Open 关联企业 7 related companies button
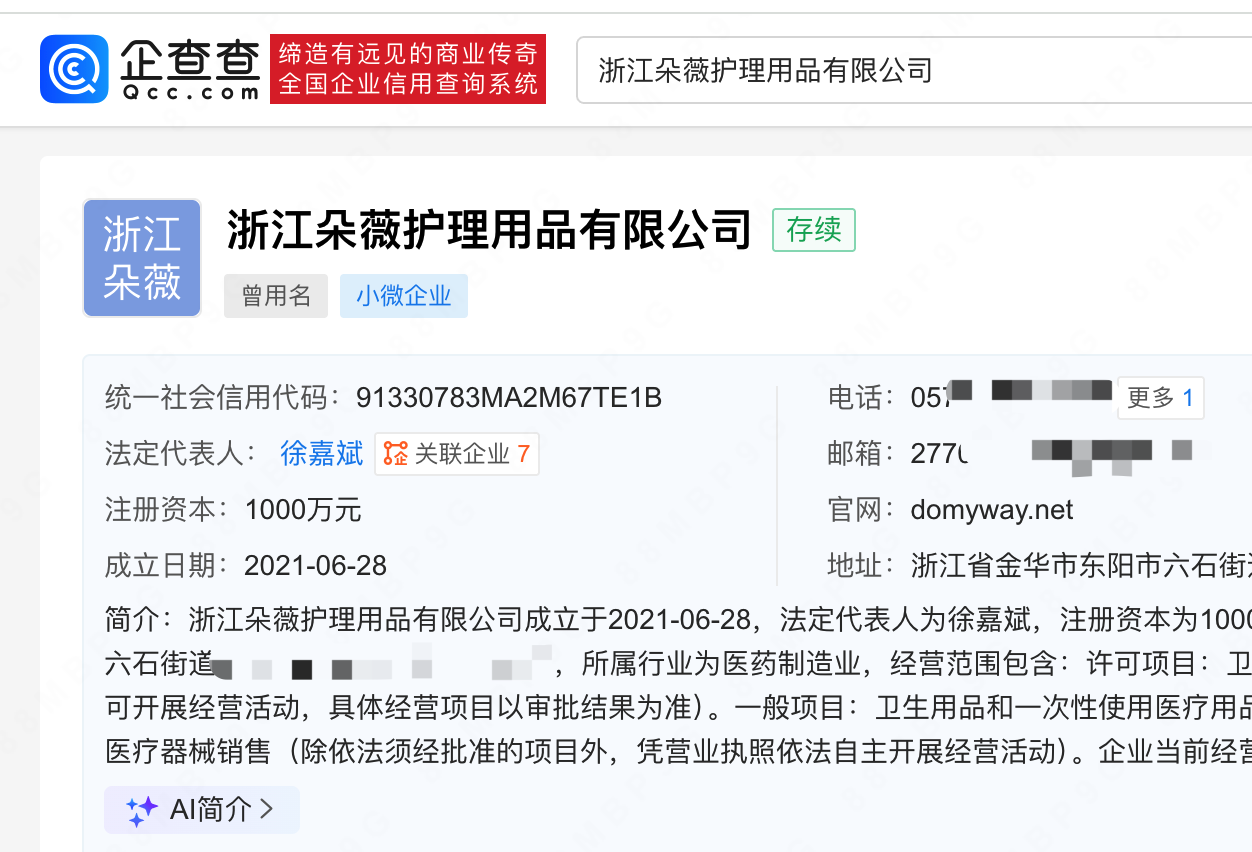This screenshot has width=1252, height=852. pyautogui.click(x=457, y=454)
